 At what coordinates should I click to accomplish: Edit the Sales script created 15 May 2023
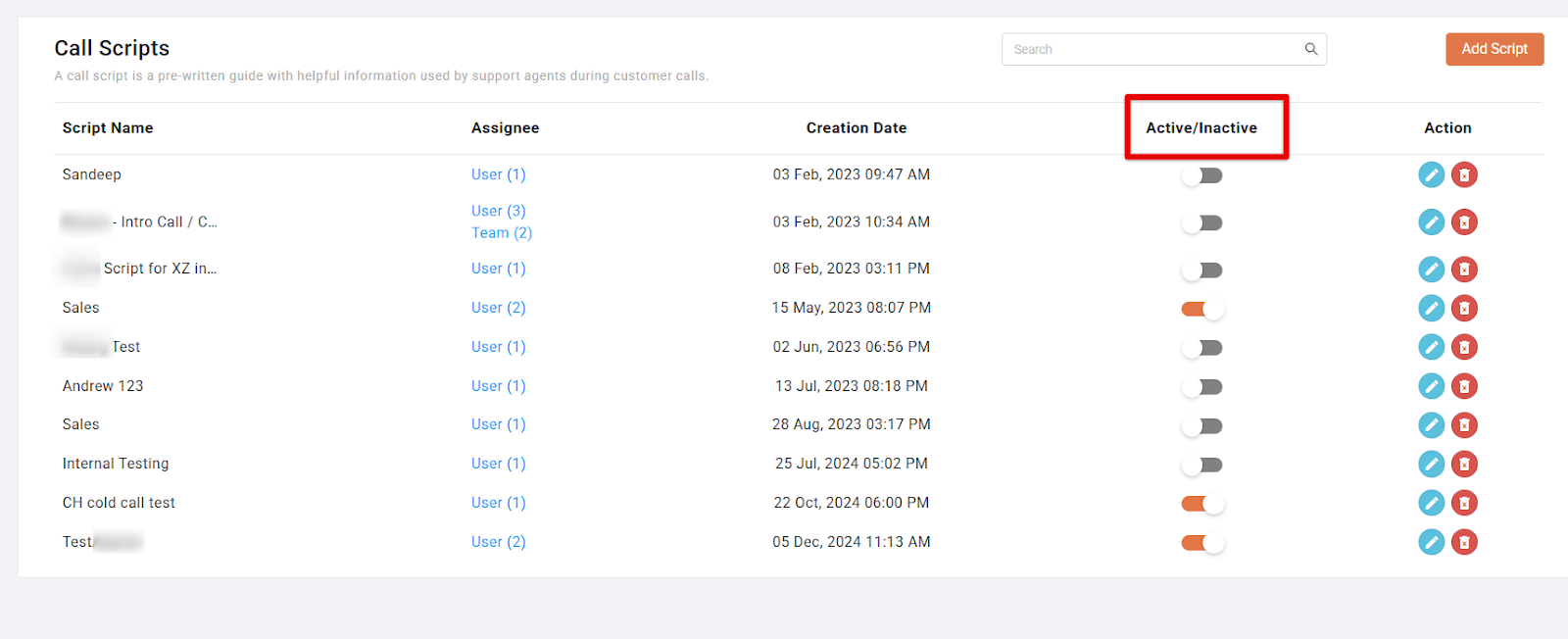pos(1431,308)
